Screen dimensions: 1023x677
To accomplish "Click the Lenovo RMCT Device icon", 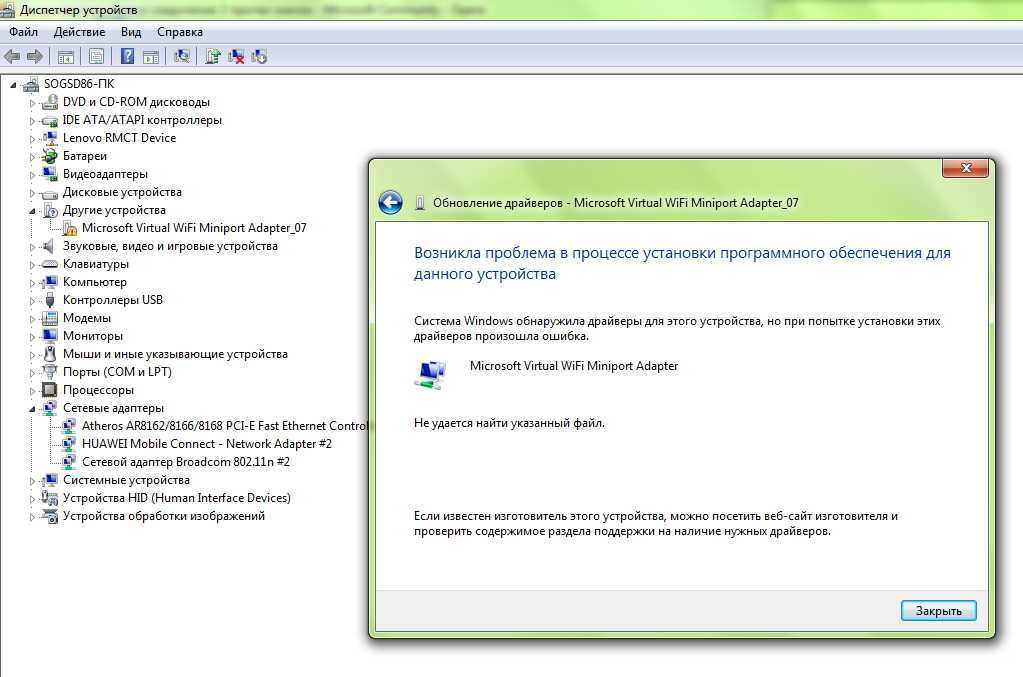I will 50,138.
